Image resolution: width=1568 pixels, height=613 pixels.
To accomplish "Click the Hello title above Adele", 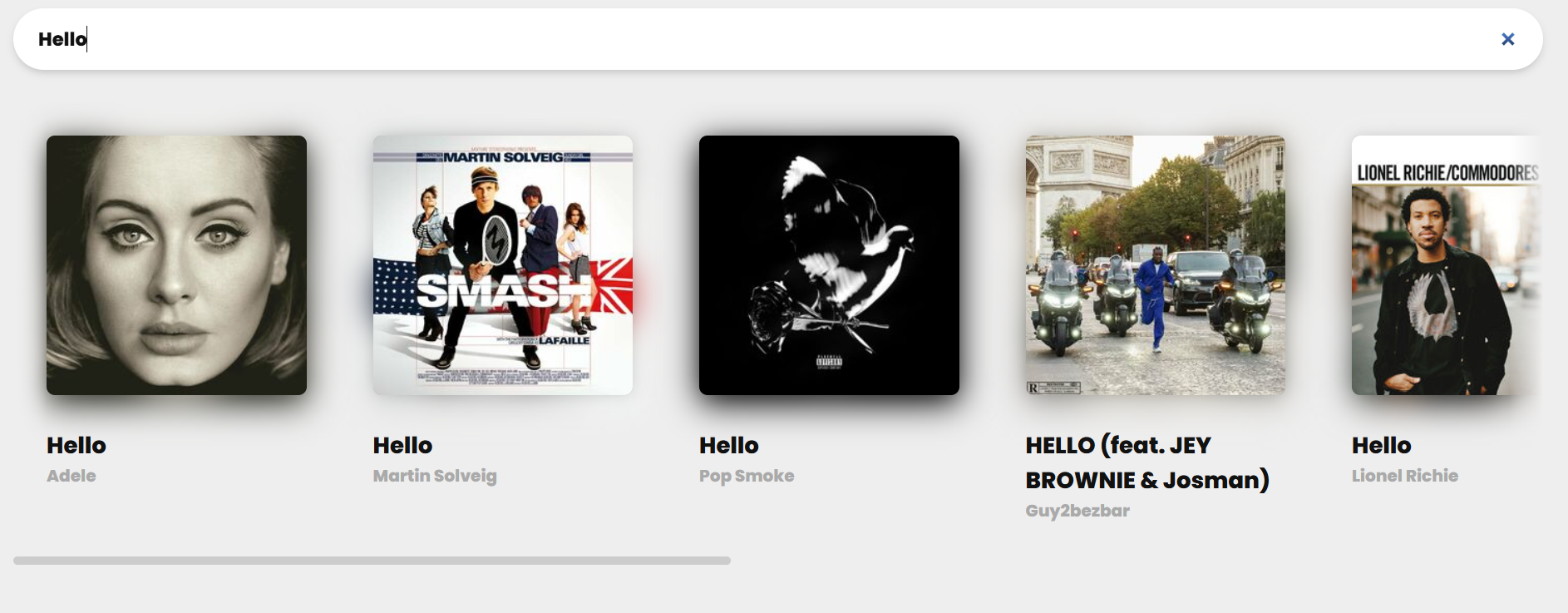I will (x=76, y=445).
